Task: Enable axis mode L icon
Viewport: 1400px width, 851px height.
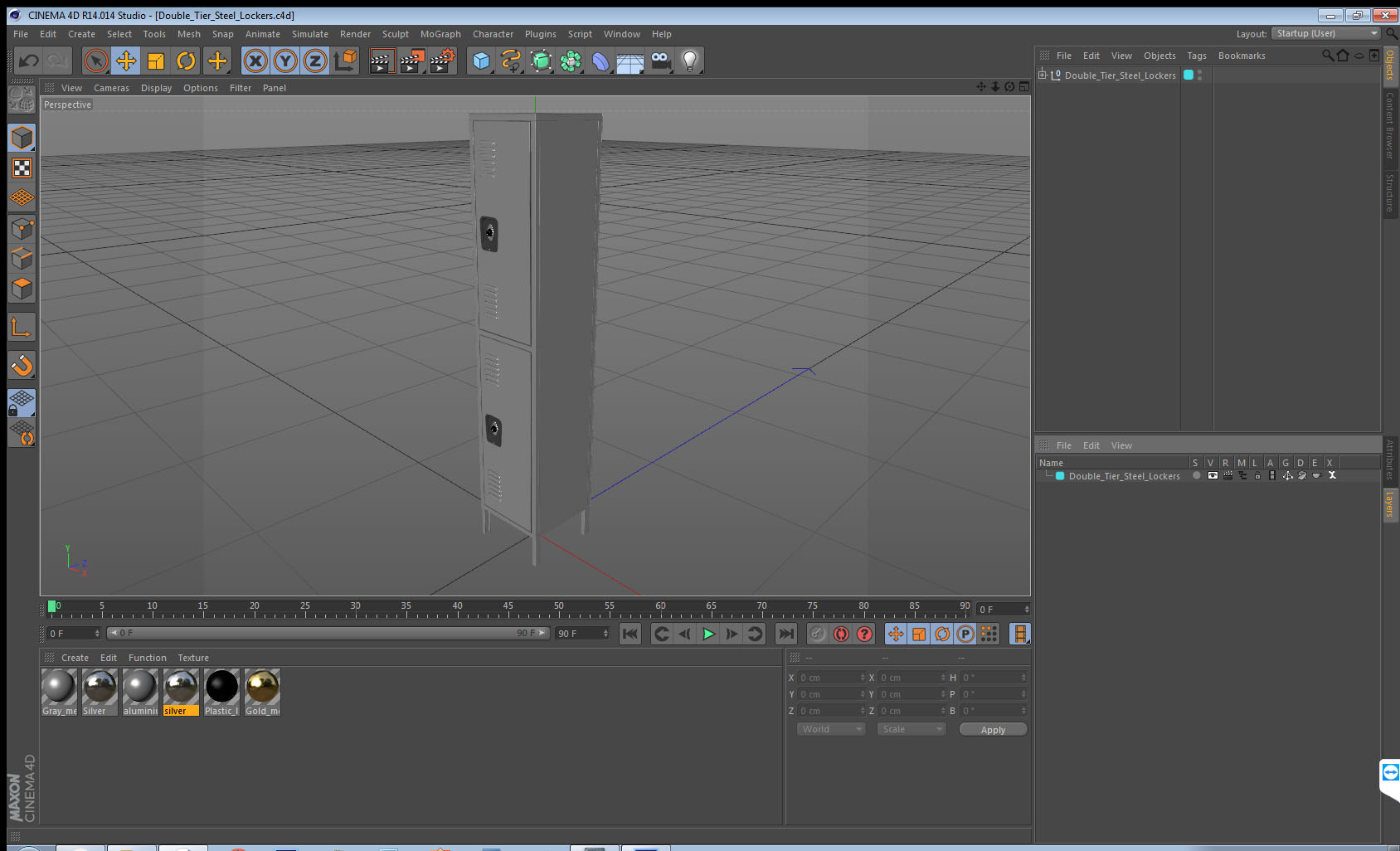Action: pos(22,327)
